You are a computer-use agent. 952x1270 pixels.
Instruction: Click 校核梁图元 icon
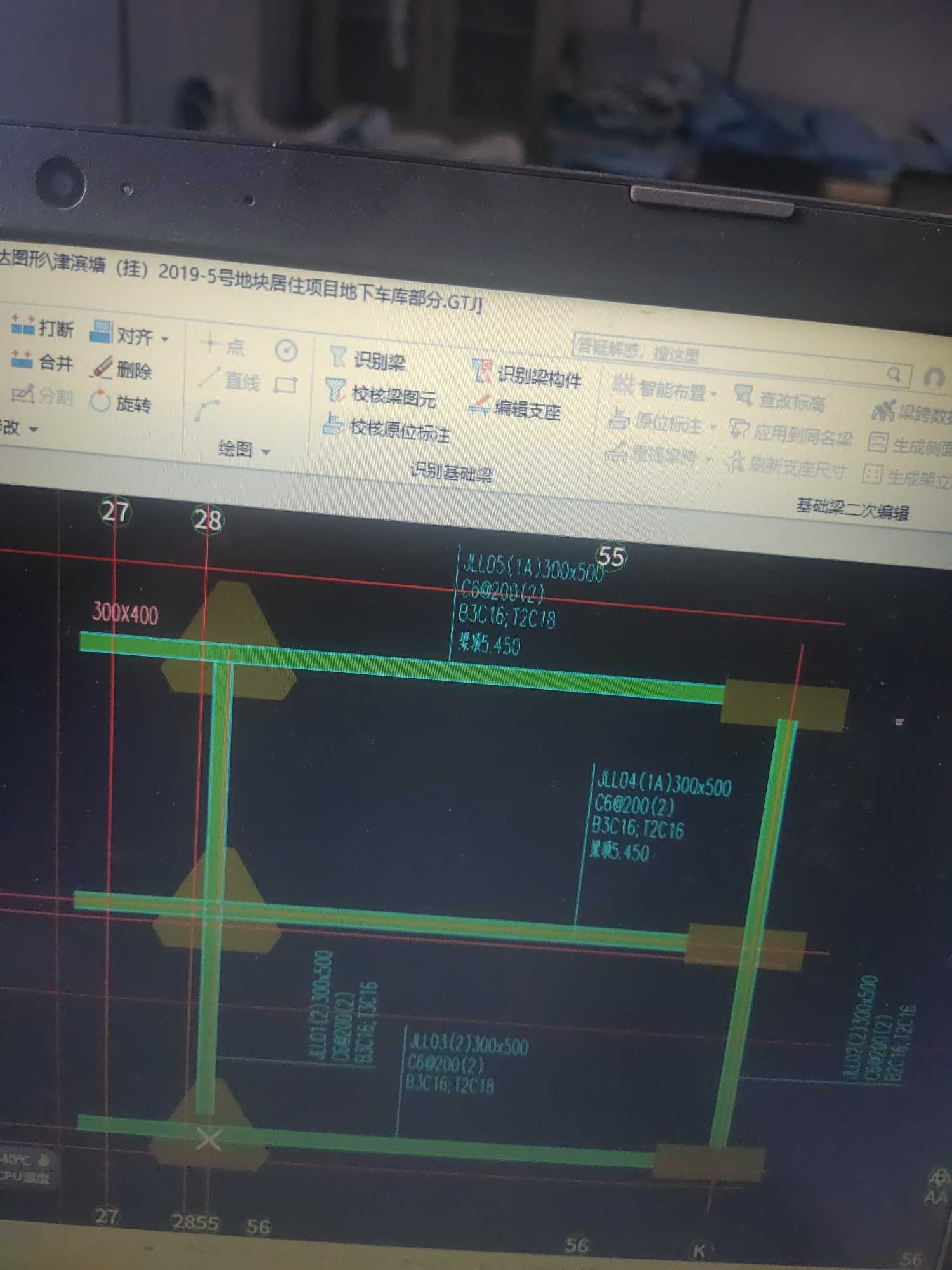pos(336,390)
